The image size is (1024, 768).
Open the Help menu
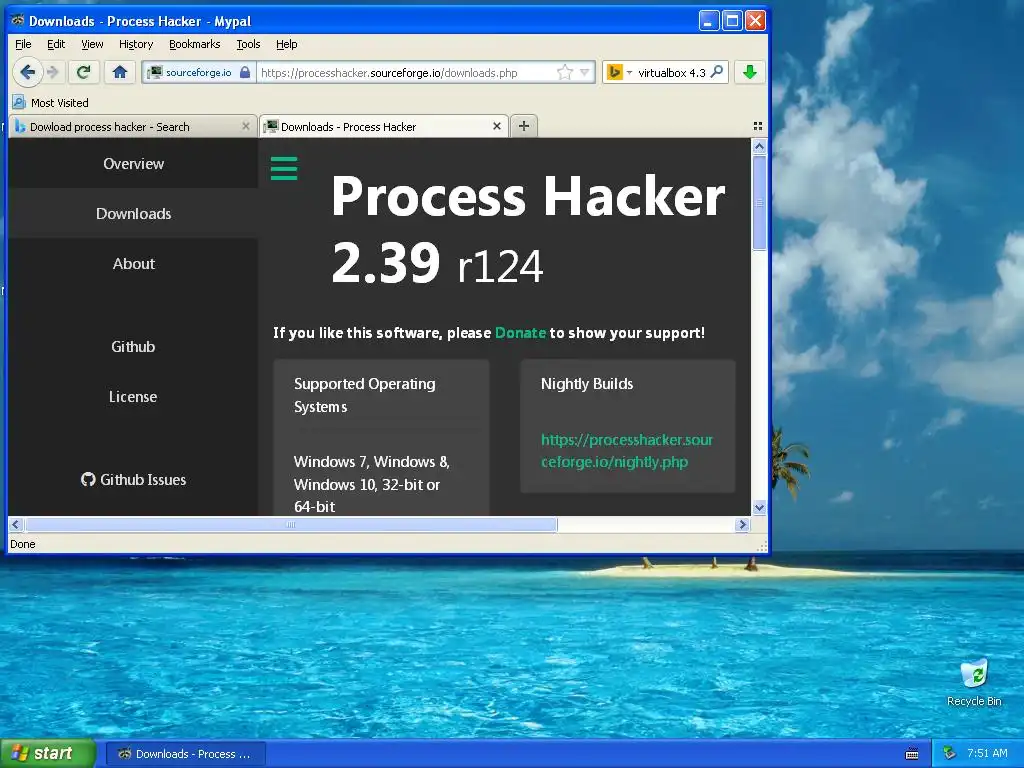(x=287, y=44)
